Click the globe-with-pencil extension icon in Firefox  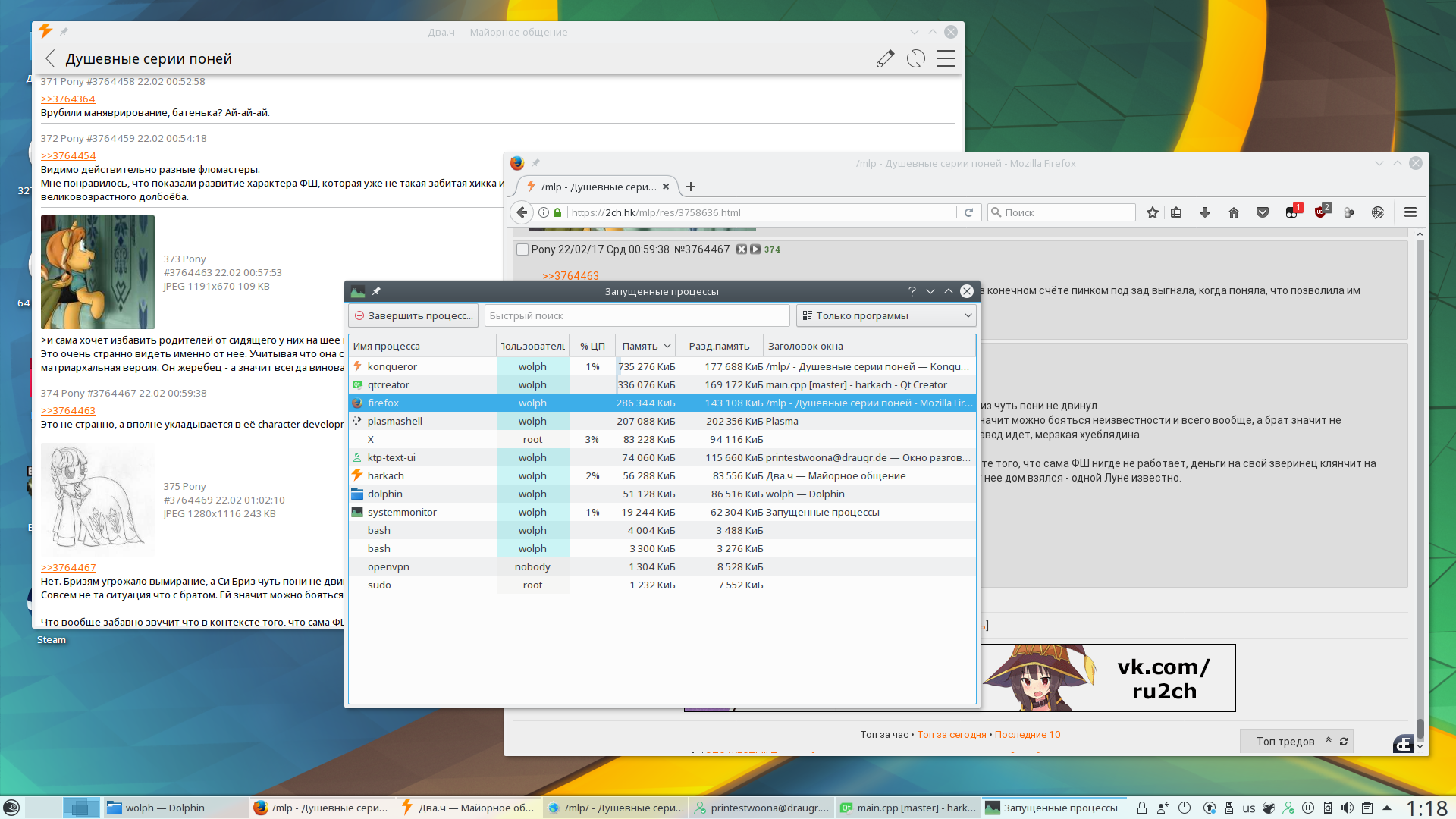click(1378, 212)
